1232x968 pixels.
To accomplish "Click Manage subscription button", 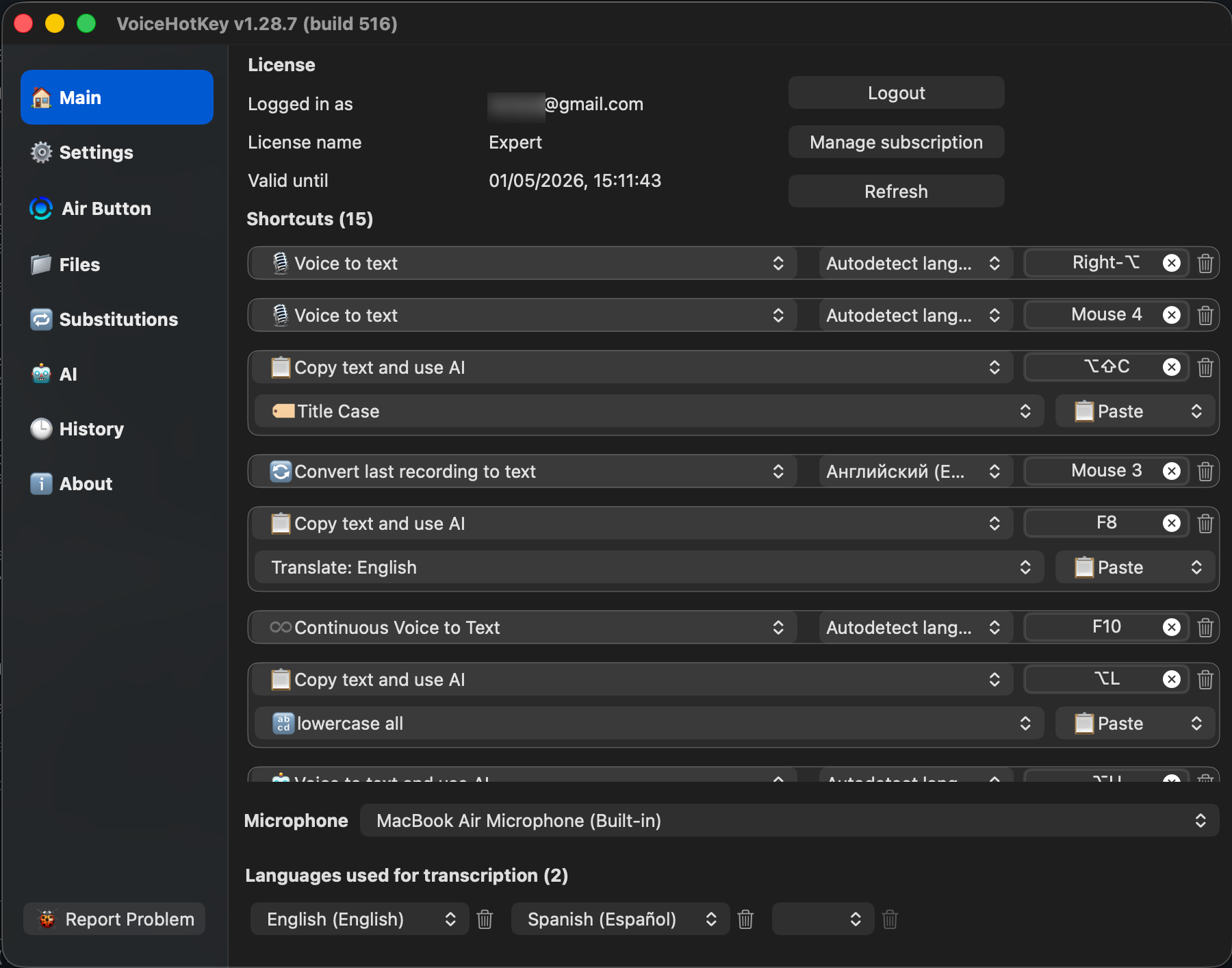I will [x=896, y=142].
